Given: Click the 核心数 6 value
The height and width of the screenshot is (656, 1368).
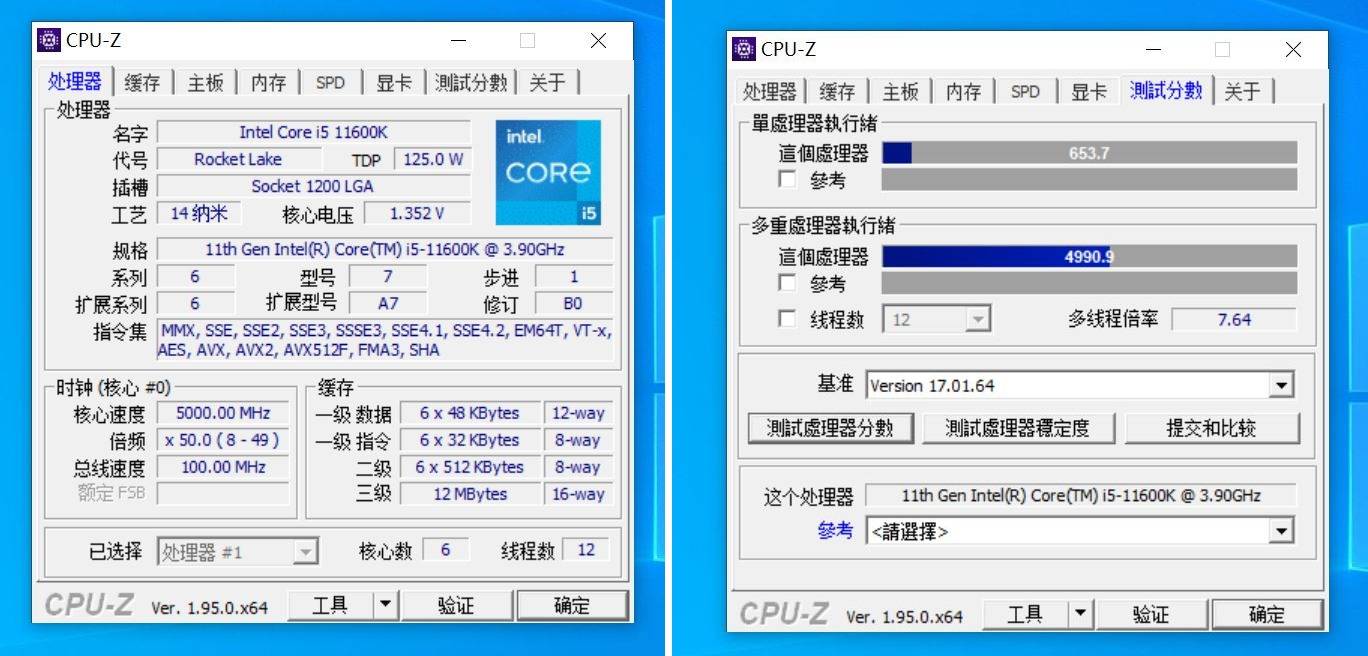Looking at the screenshot, I should [x=445, y=550].
